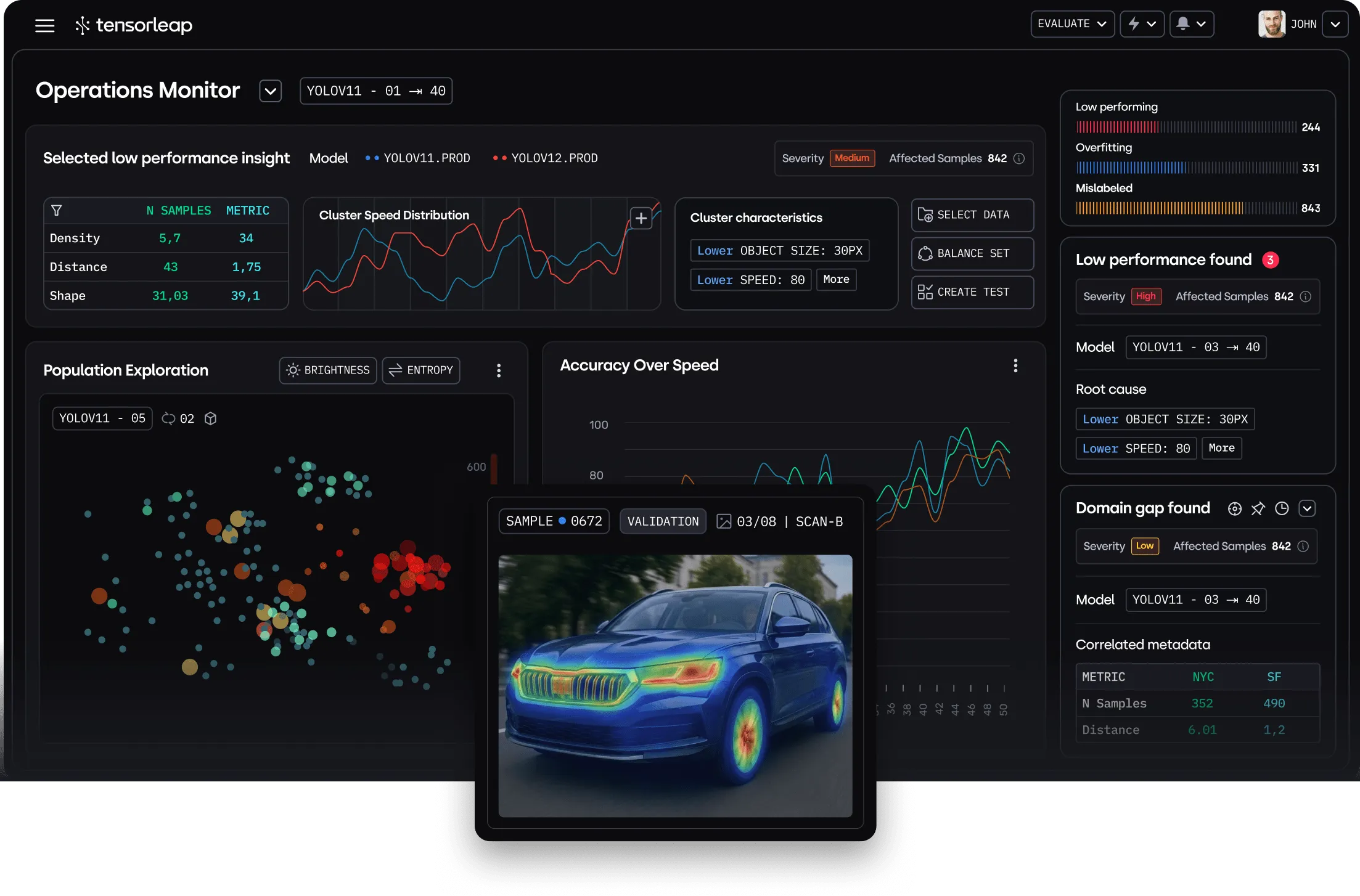Collapse the Domain gap found panel
This screenshot has height=896, width=1360.
point(1308,508)
